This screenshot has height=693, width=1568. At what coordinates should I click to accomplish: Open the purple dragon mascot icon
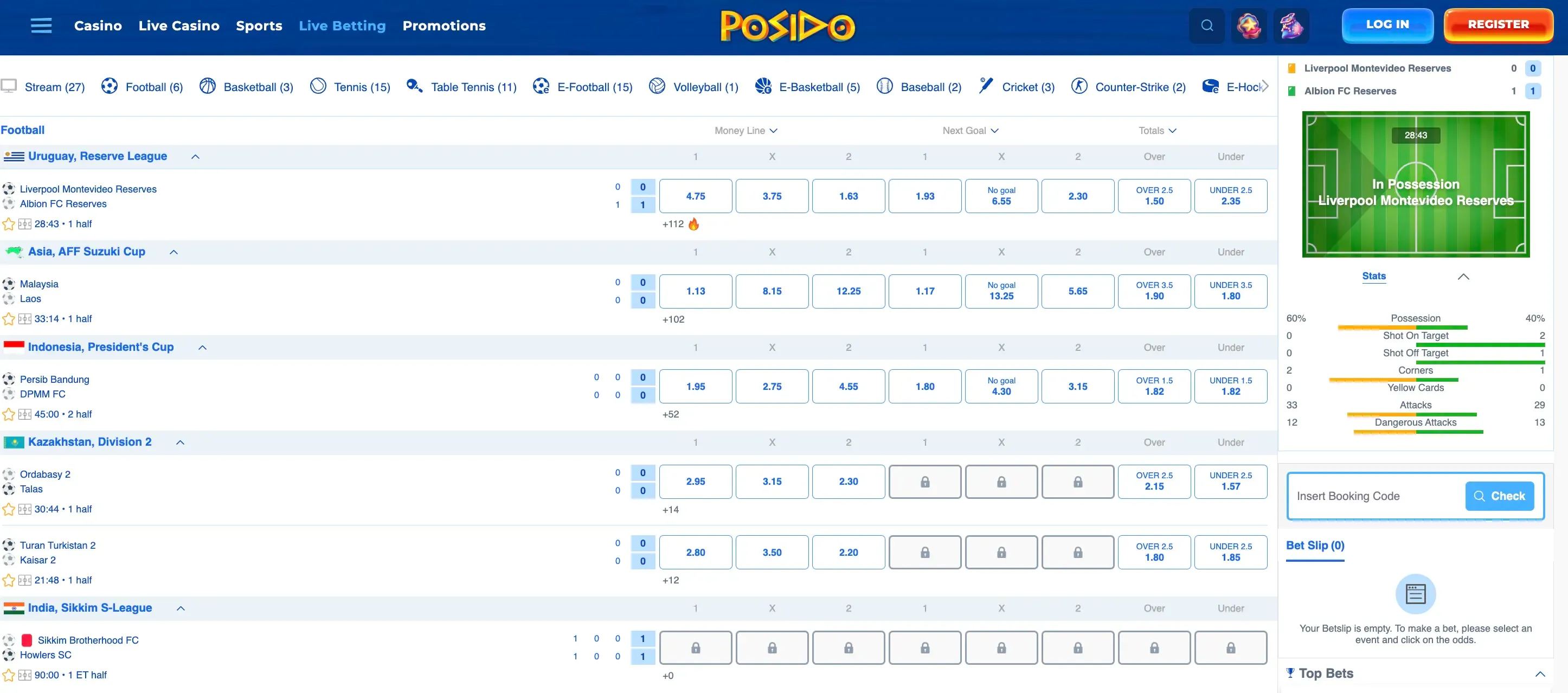coord(1290,25)
